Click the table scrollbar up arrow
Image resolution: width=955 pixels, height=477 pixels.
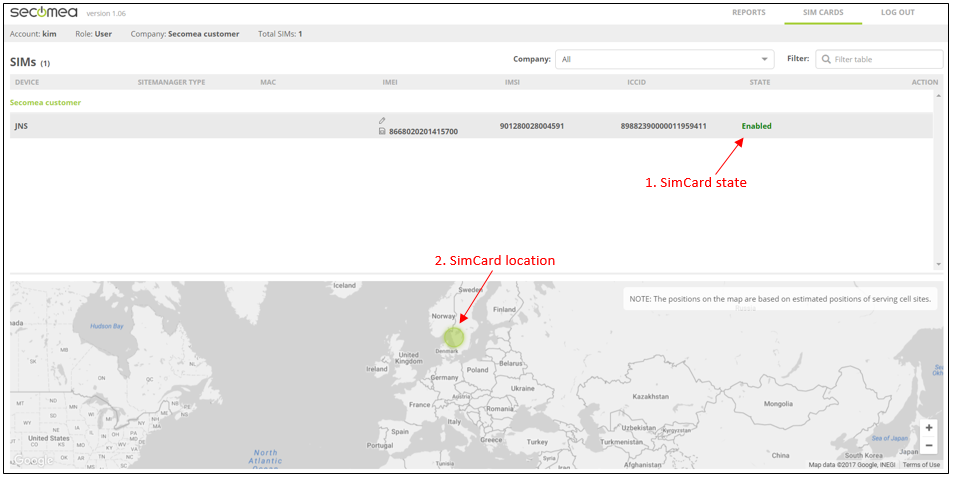coord(938,96)
